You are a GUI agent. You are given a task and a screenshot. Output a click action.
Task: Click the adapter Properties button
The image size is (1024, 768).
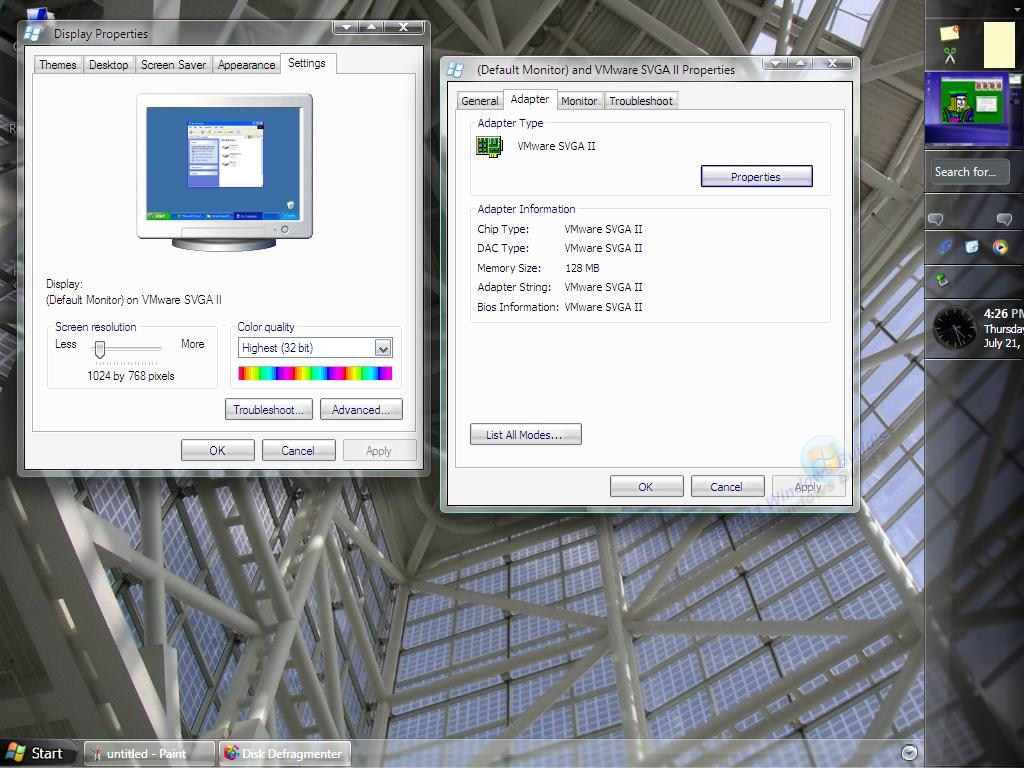756,176
